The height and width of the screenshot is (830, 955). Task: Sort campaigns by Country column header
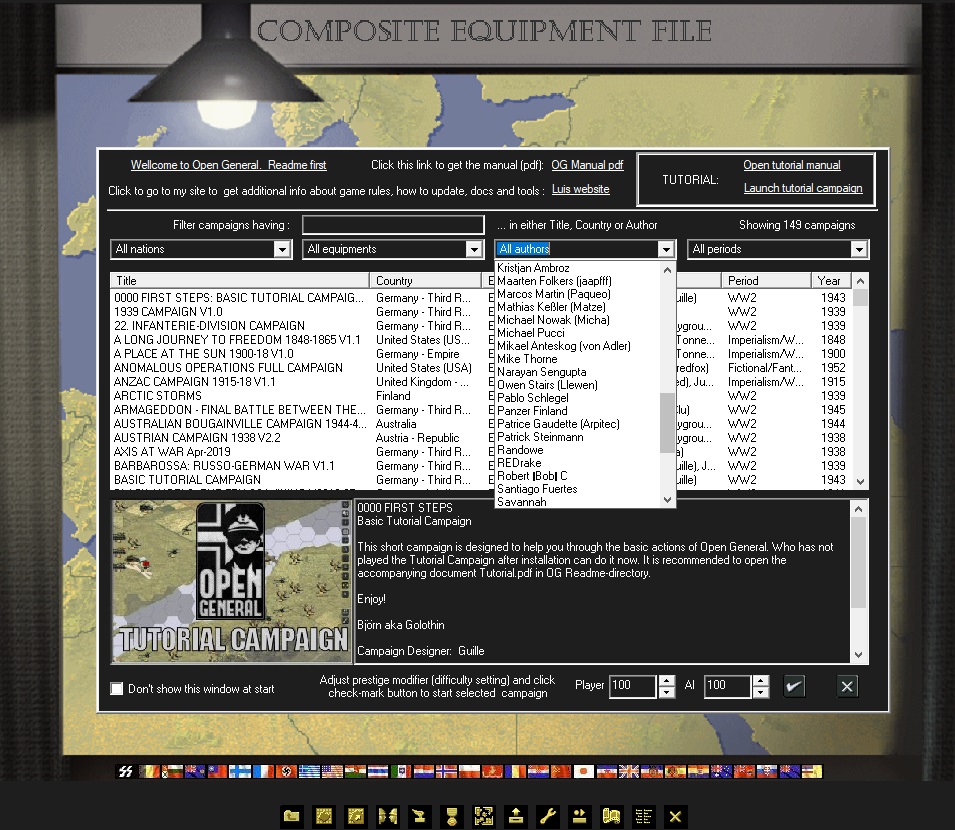(425, 281)
